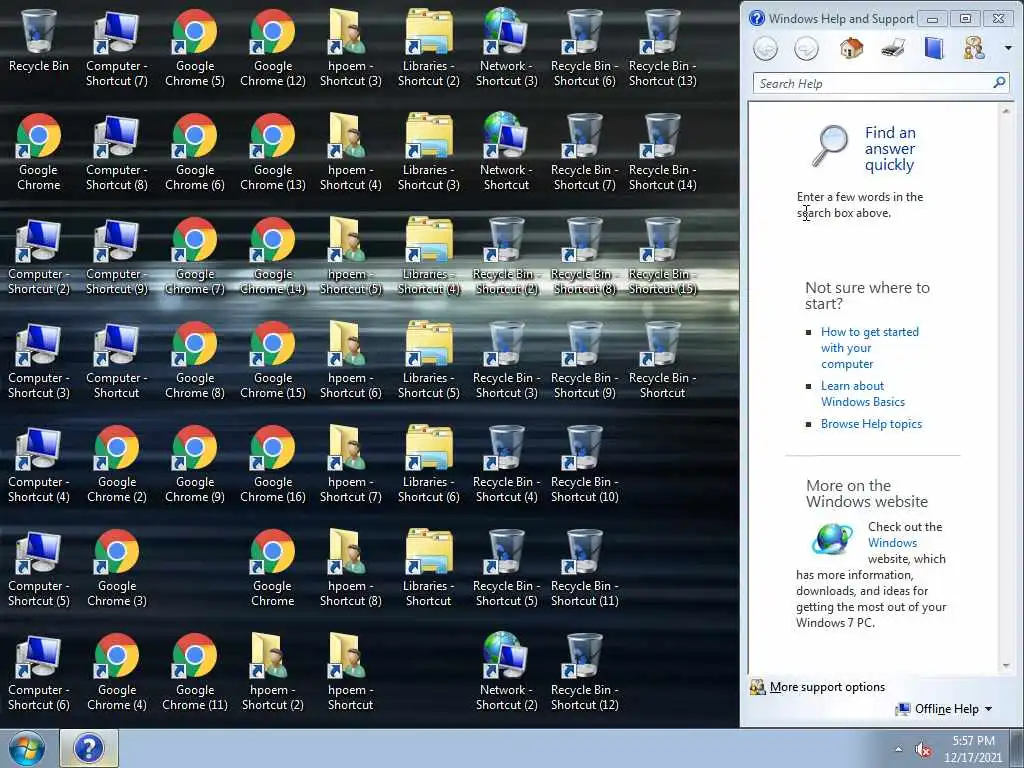Screen dimensions: 1024x768
Task: Click Help and Support taskbar button
Action: pos(89,748)
